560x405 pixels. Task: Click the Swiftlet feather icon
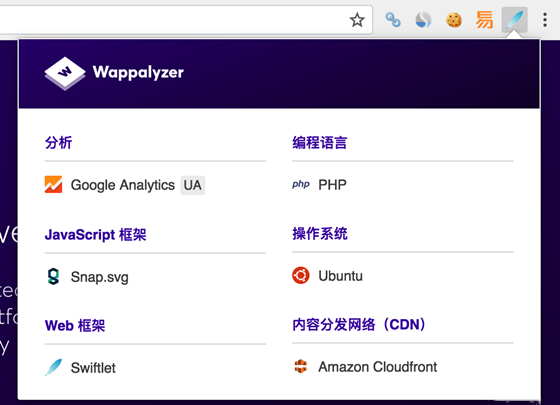click(53, 368)
